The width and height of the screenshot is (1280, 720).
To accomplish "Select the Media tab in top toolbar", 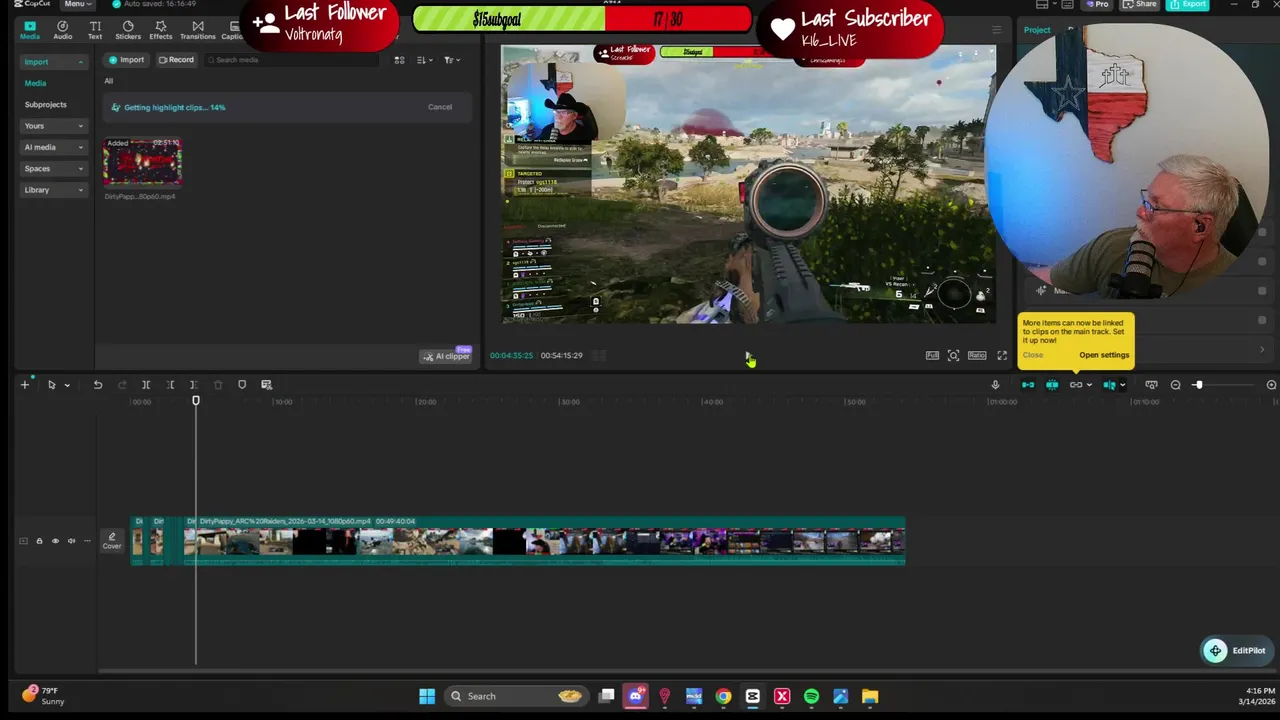I will tap(30, 30).
